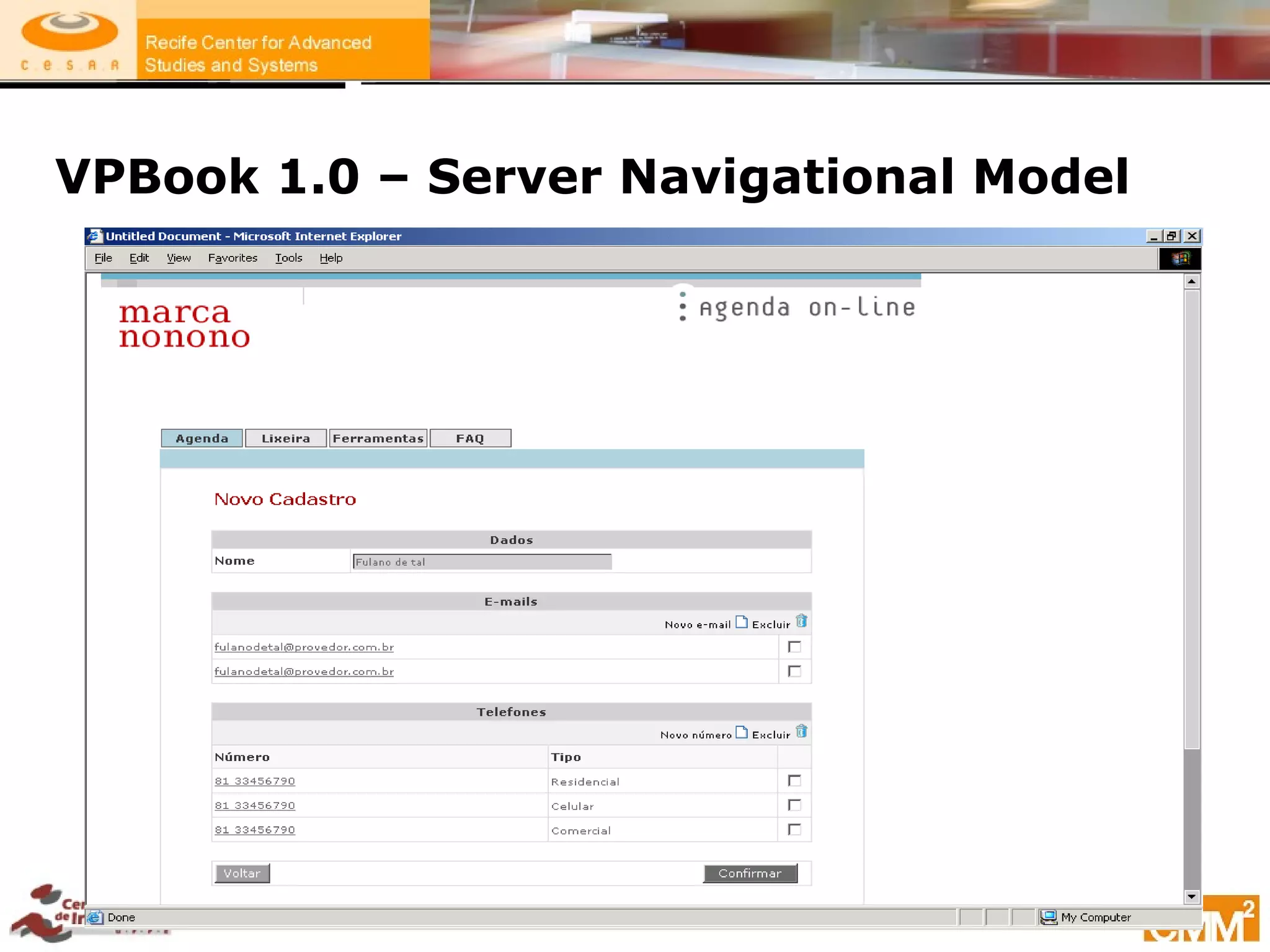The width and height of the screenshot is (1270, 952).
Task: Switch to the FAQ tab
Action: (x=470, y=438)
